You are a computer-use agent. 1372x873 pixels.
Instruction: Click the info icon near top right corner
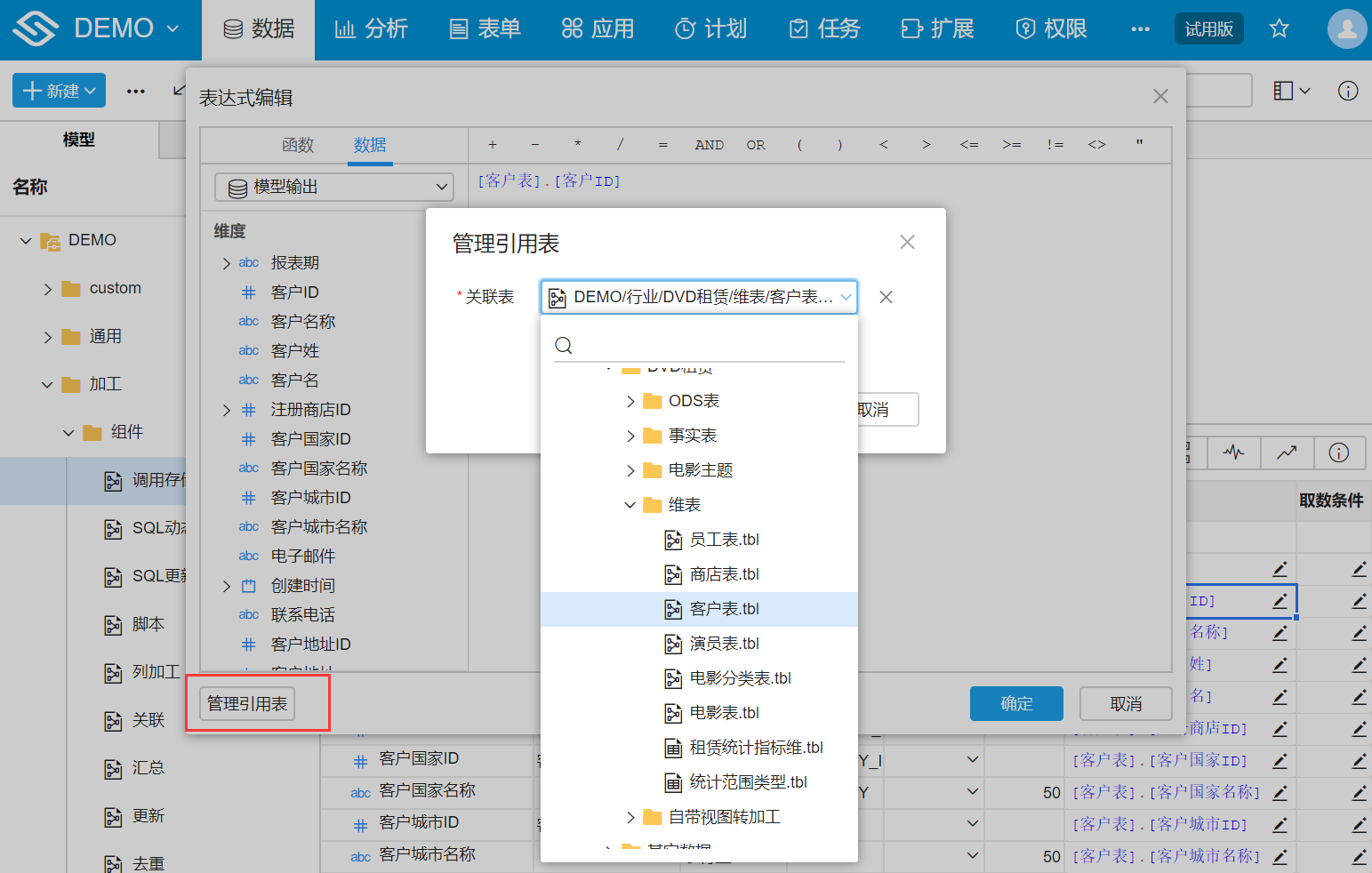point(1348,91)
